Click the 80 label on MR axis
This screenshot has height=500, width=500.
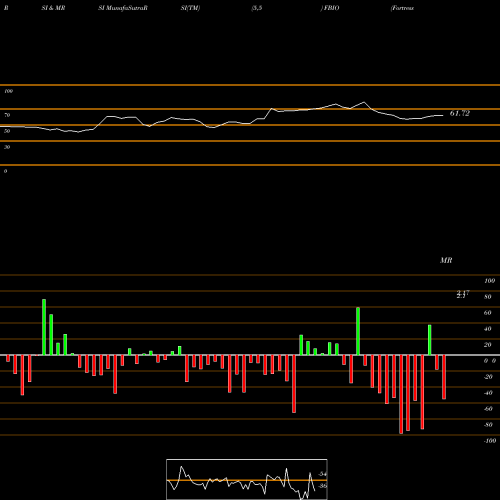[x=488, y=297]
